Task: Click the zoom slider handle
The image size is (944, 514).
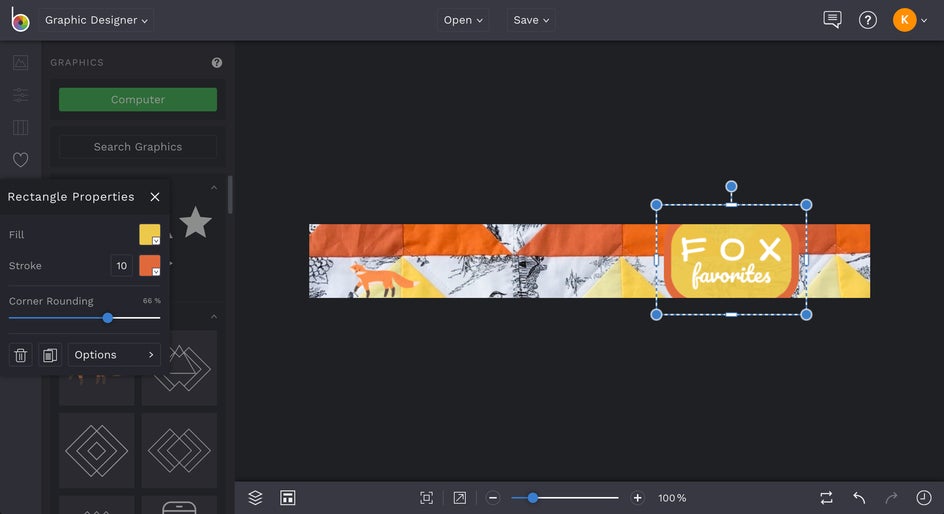Action: [533, 498]
